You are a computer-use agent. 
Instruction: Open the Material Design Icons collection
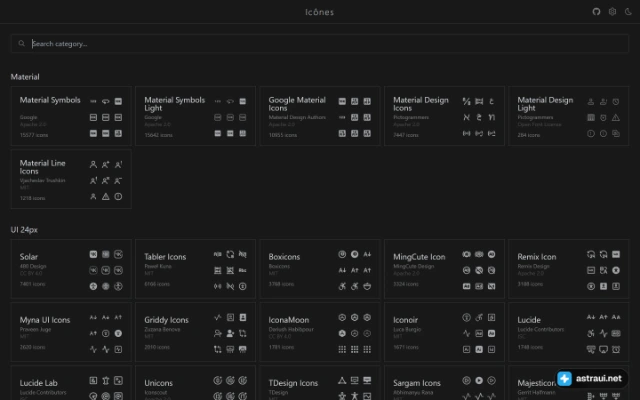(x=444, y=116)
